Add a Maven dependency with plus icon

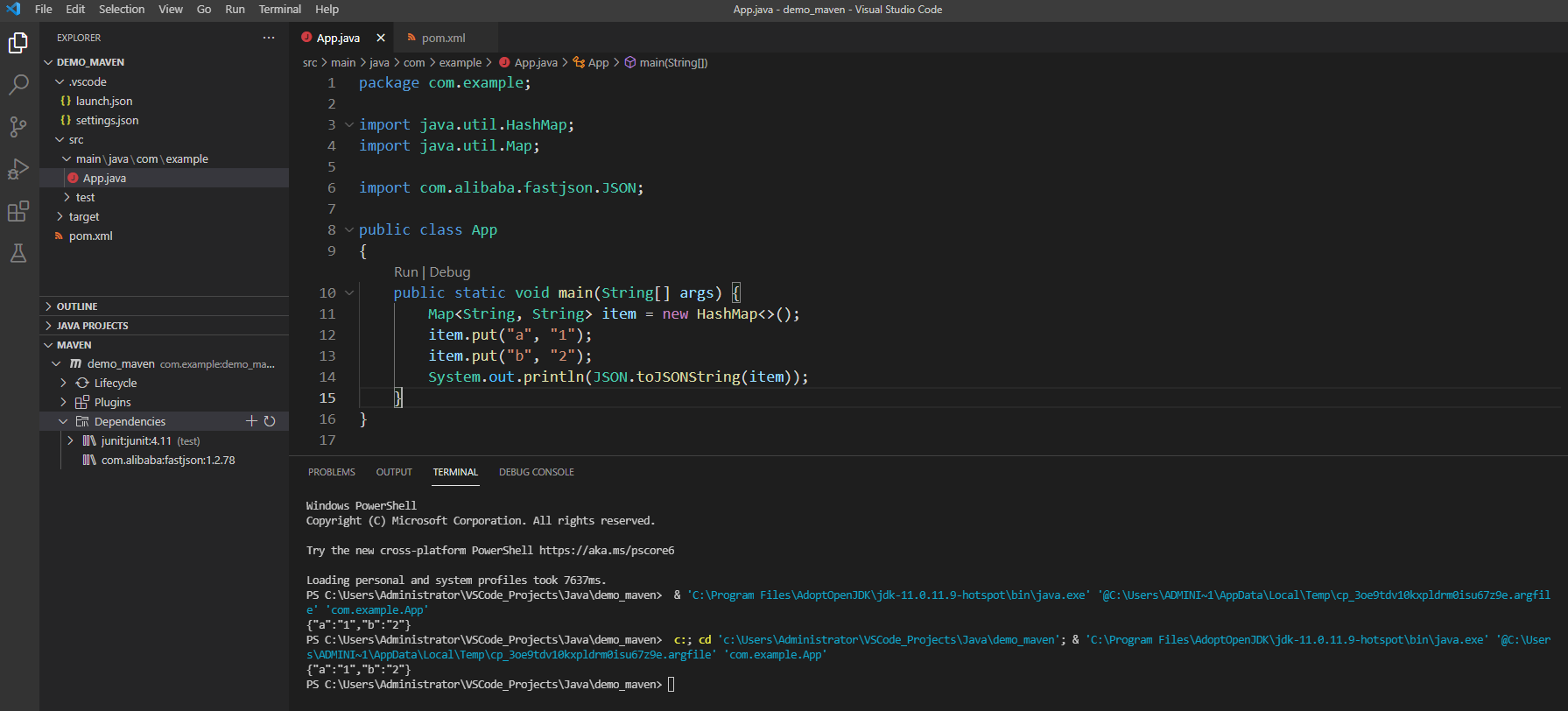251,421
